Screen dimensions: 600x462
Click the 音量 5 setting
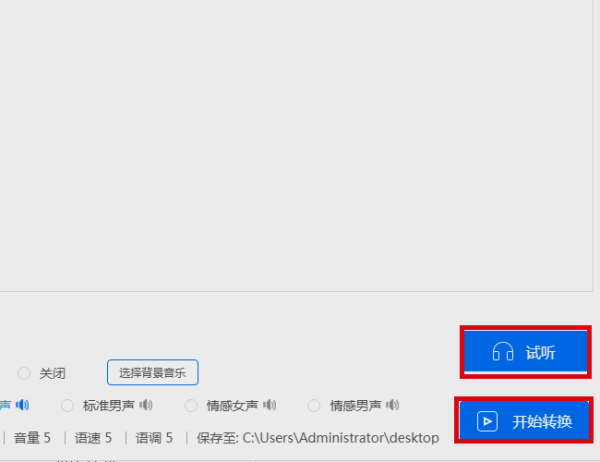(32, 438)
